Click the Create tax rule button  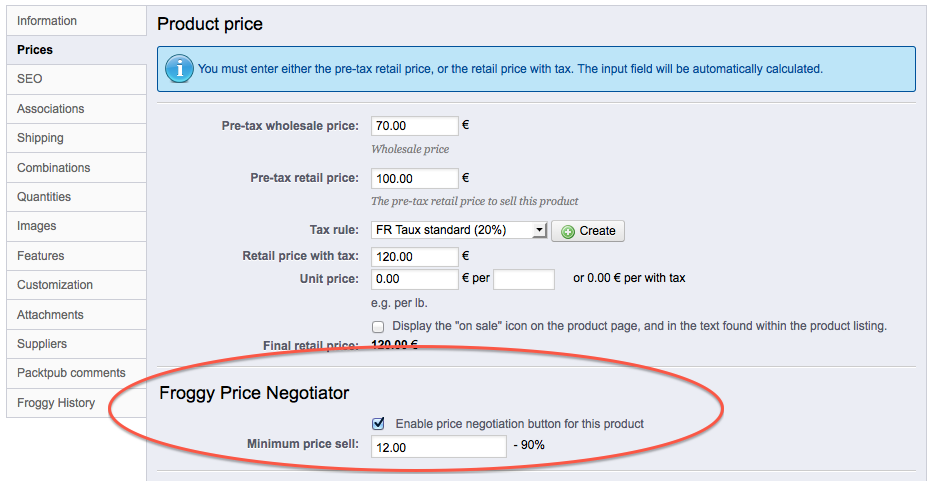pyautogui.click(x=588, y=231)
